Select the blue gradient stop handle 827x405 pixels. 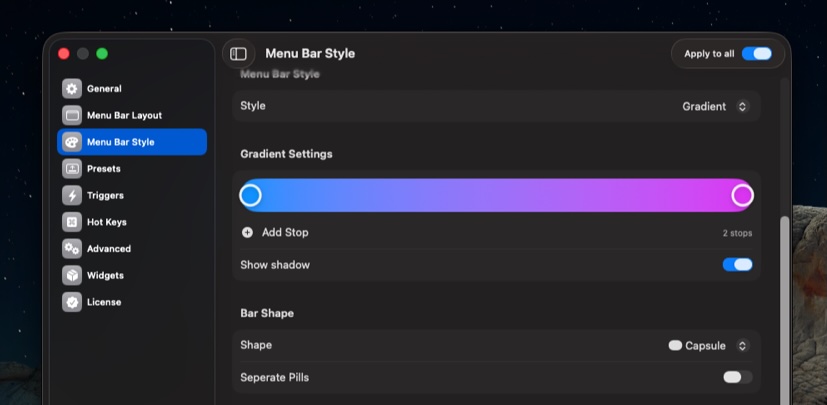click(251, 195)
